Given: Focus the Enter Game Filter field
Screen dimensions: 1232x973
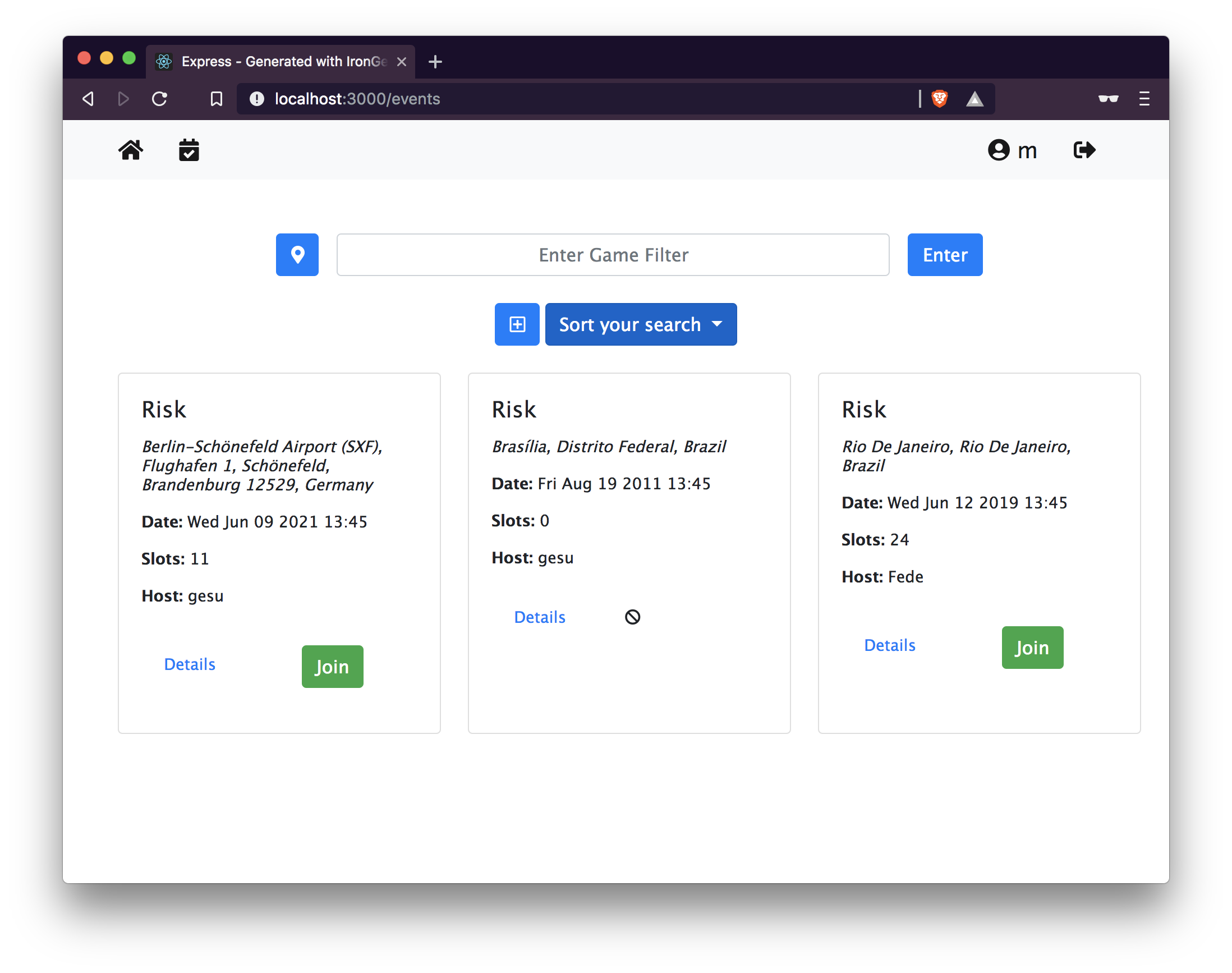Looking at the screenshot, I should tap(613, 255).
